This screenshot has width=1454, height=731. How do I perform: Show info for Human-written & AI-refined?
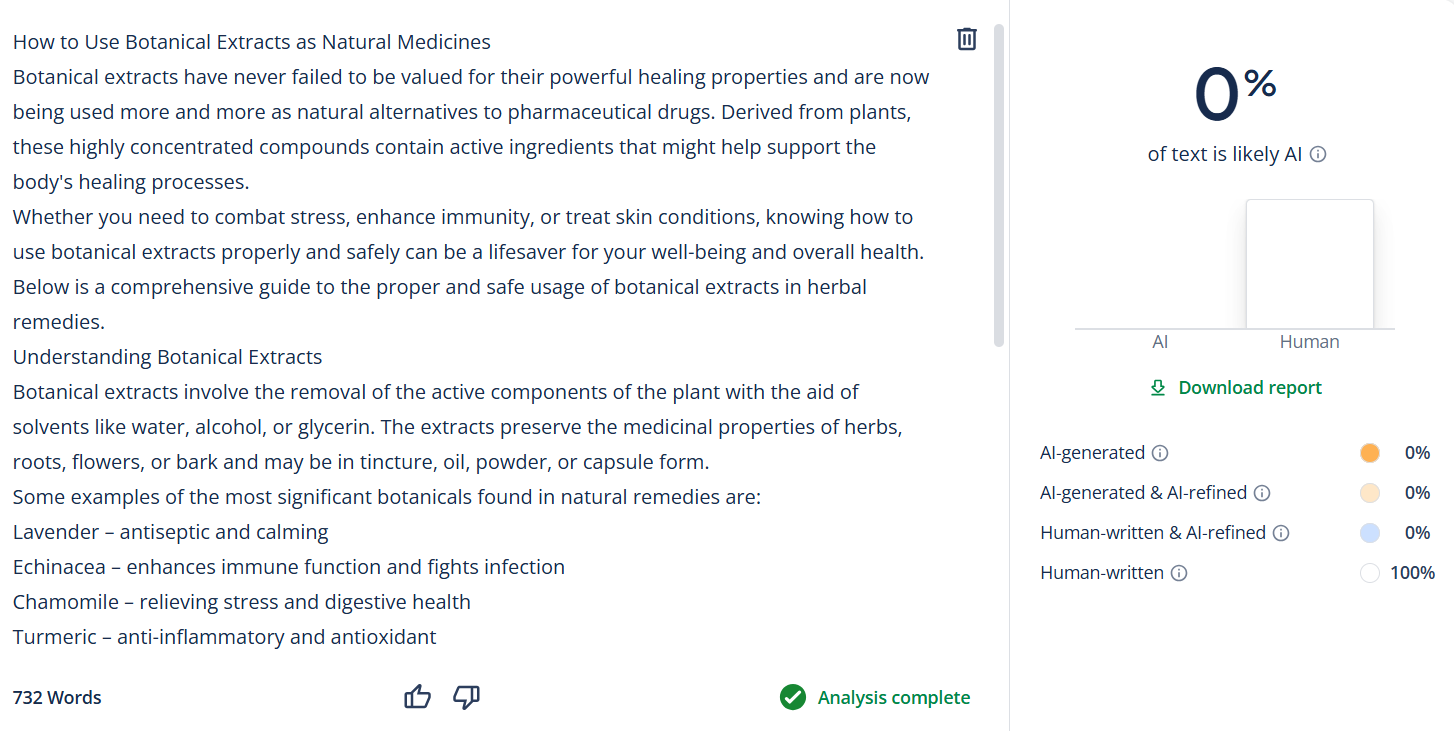[1281, 533]
